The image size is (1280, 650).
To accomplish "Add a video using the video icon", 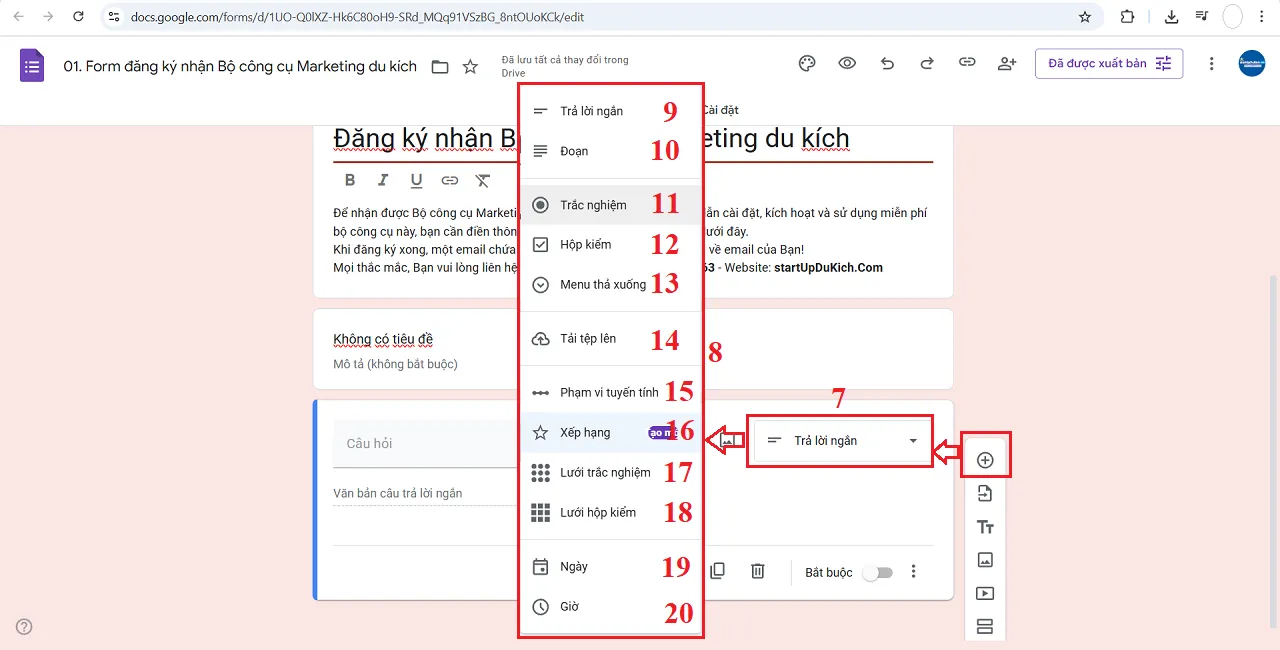I will [x=985, y=593].
